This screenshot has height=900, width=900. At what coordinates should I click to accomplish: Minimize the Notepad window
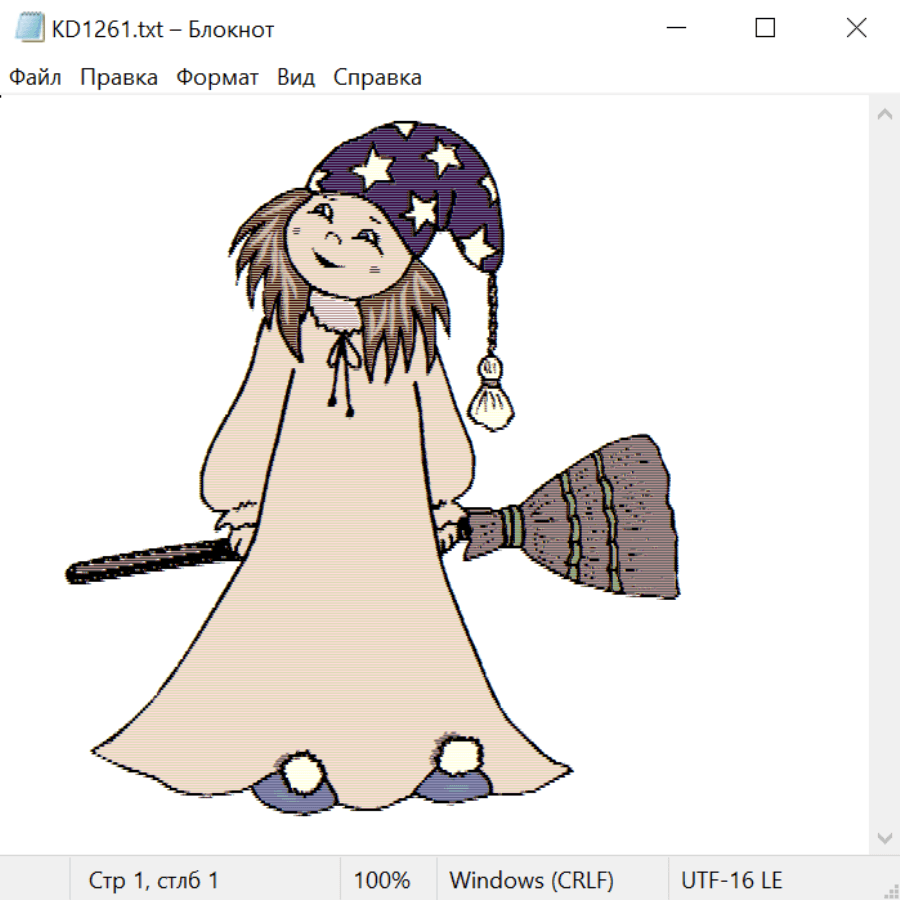[x=675, y=29]
